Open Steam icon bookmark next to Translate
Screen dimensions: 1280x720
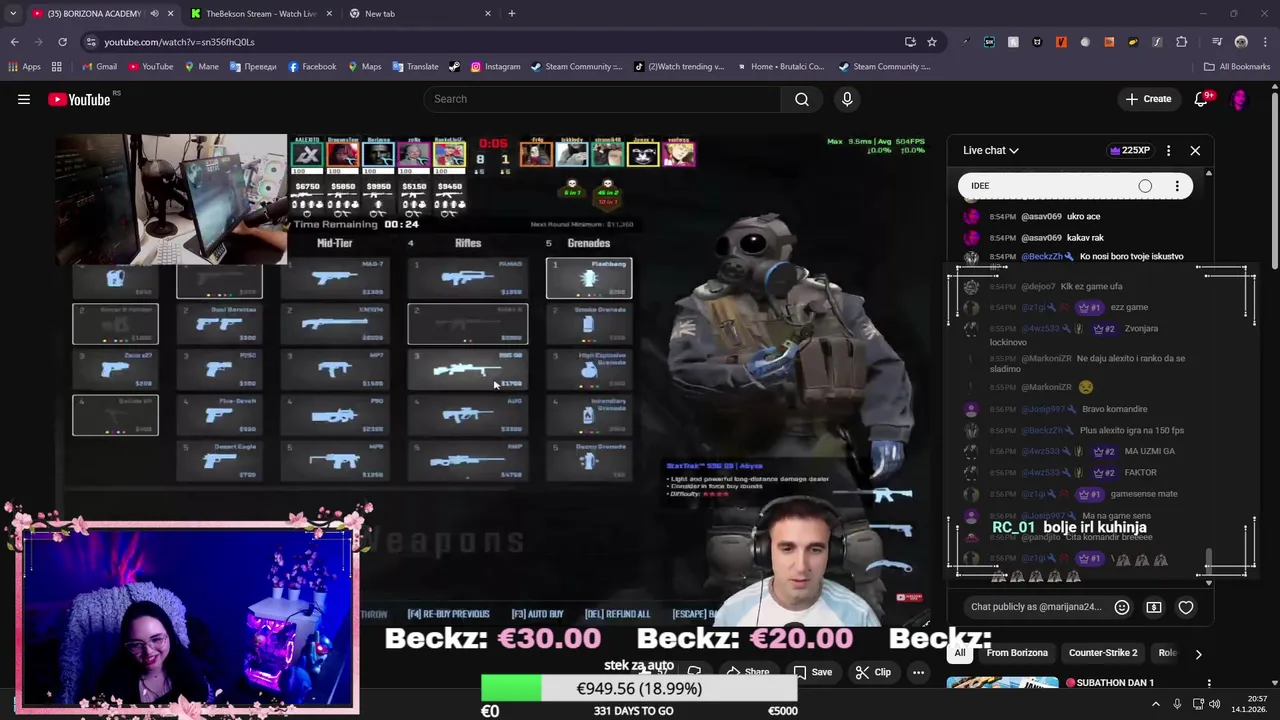[454, 67]
